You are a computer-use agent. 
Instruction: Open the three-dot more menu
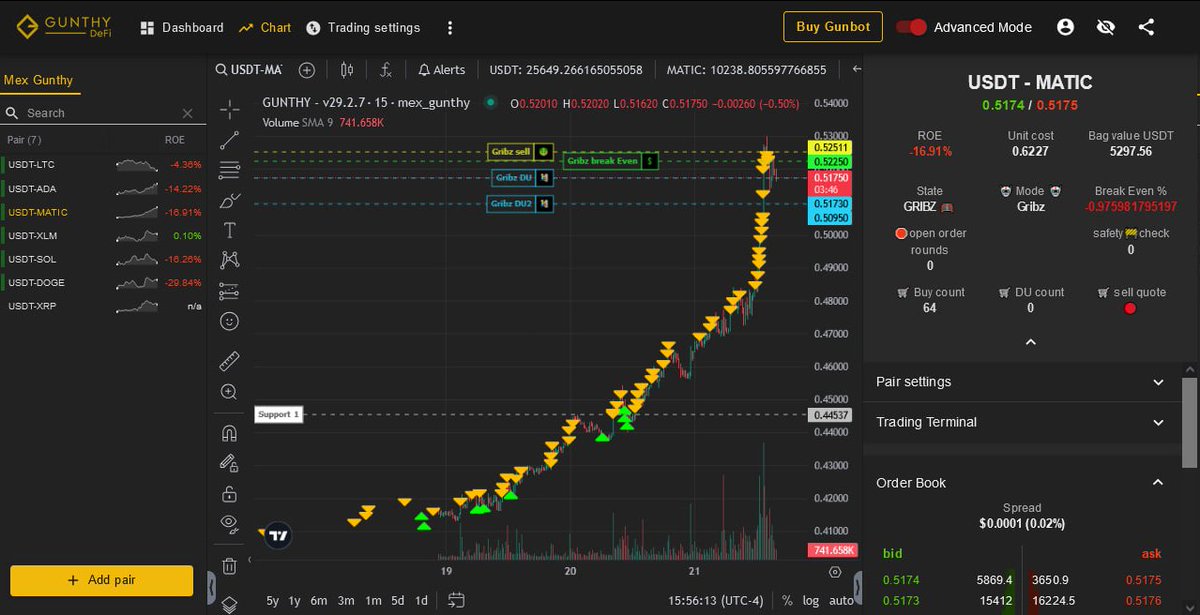[450, 28]
